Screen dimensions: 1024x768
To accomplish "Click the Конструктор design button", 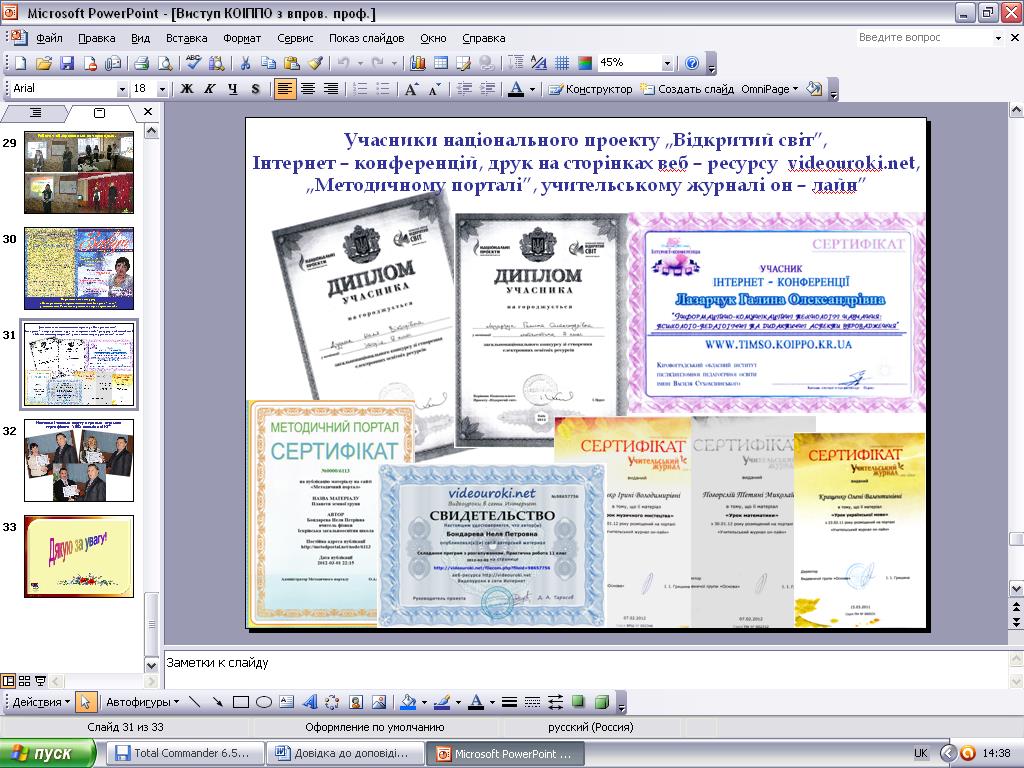I will [x=590, y=89].
